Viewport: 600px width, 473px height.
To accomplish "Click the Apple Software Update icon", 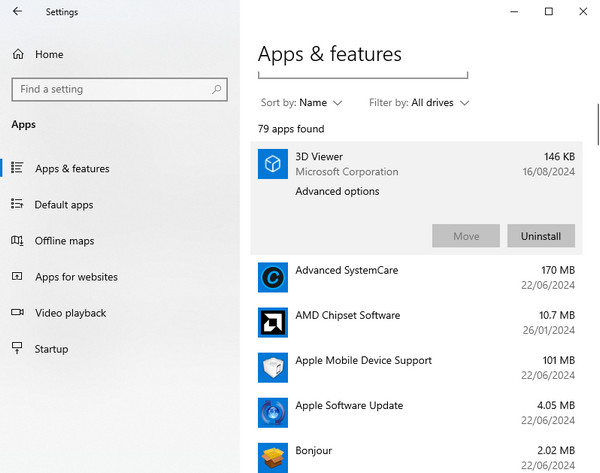I will click(273, 413).
